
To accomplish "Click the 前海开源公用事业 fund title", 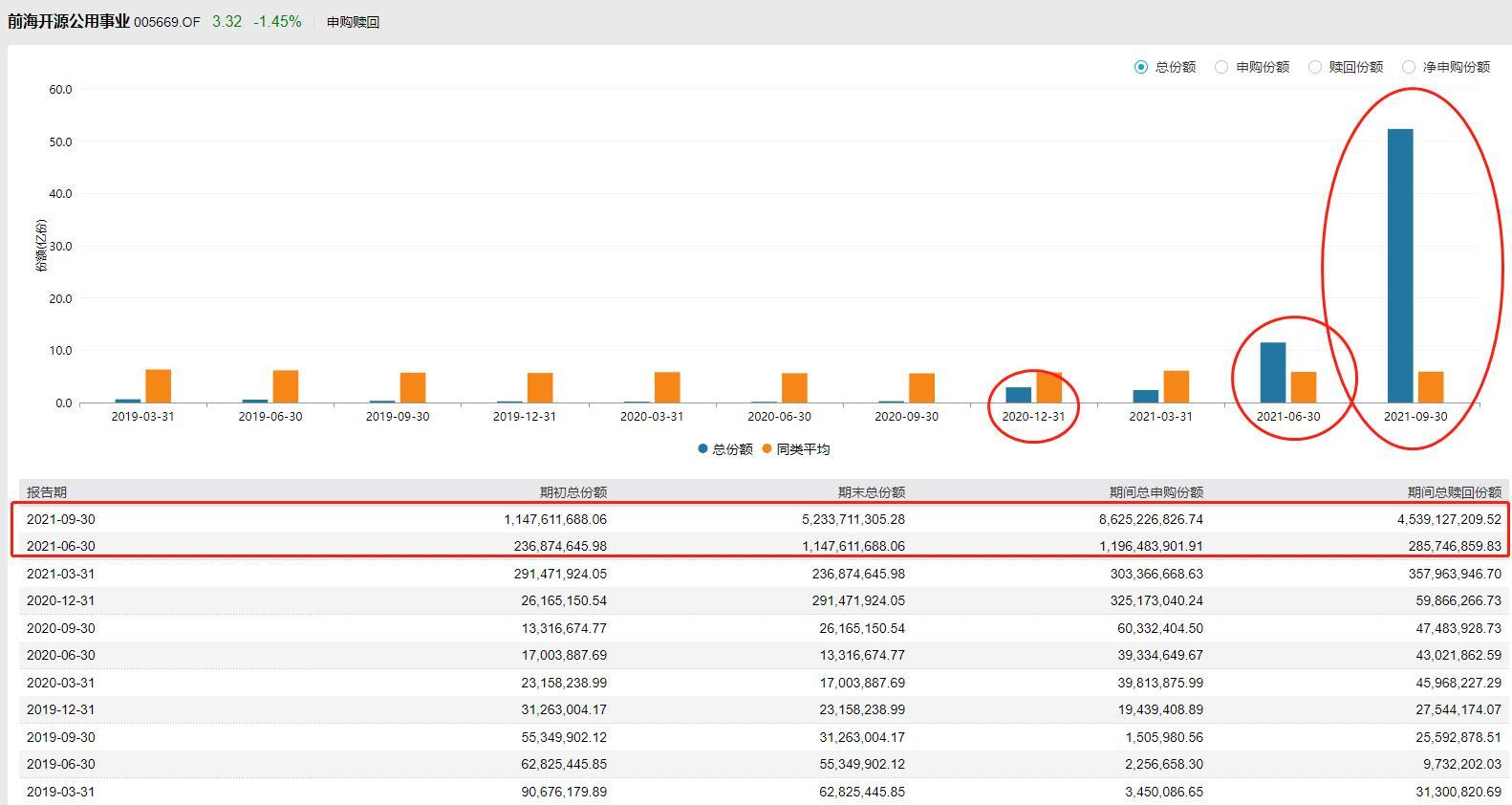I will (68, 21).
